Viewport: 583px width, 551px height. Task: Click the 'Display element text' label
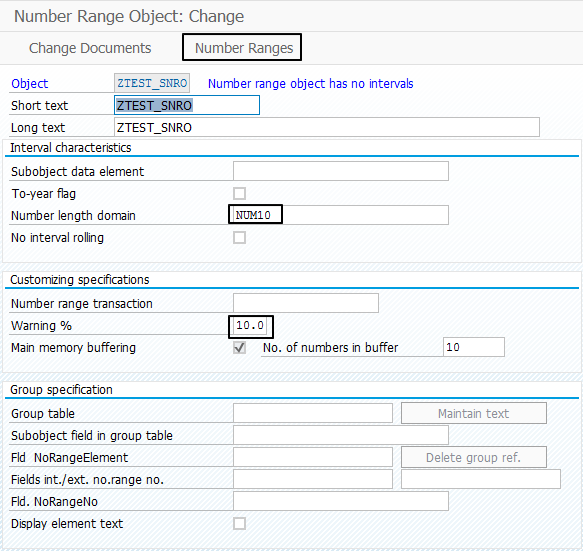[x=67, y=523]
